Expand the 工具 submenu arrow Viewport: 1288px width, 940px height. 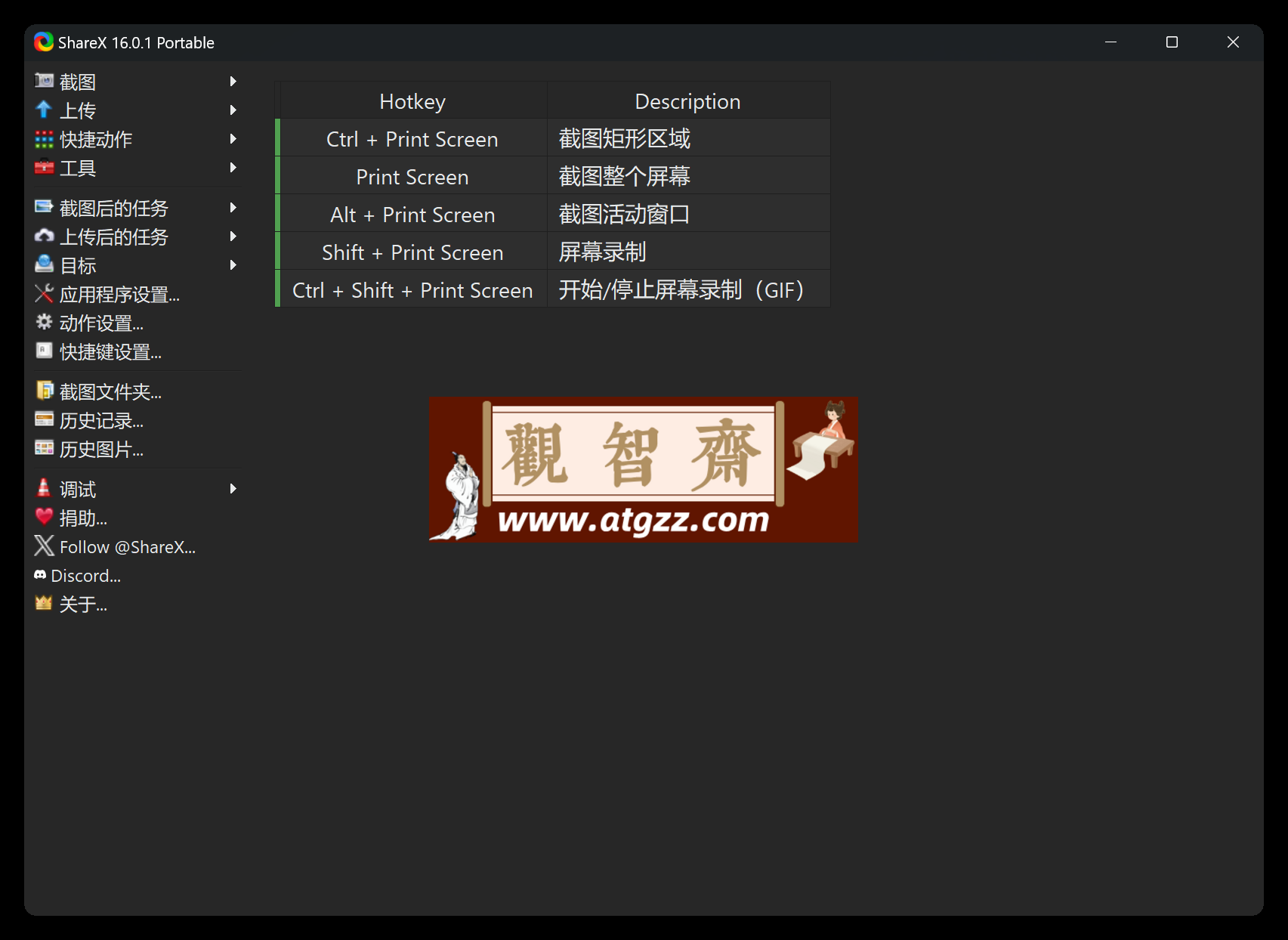(x=233, y=168)
